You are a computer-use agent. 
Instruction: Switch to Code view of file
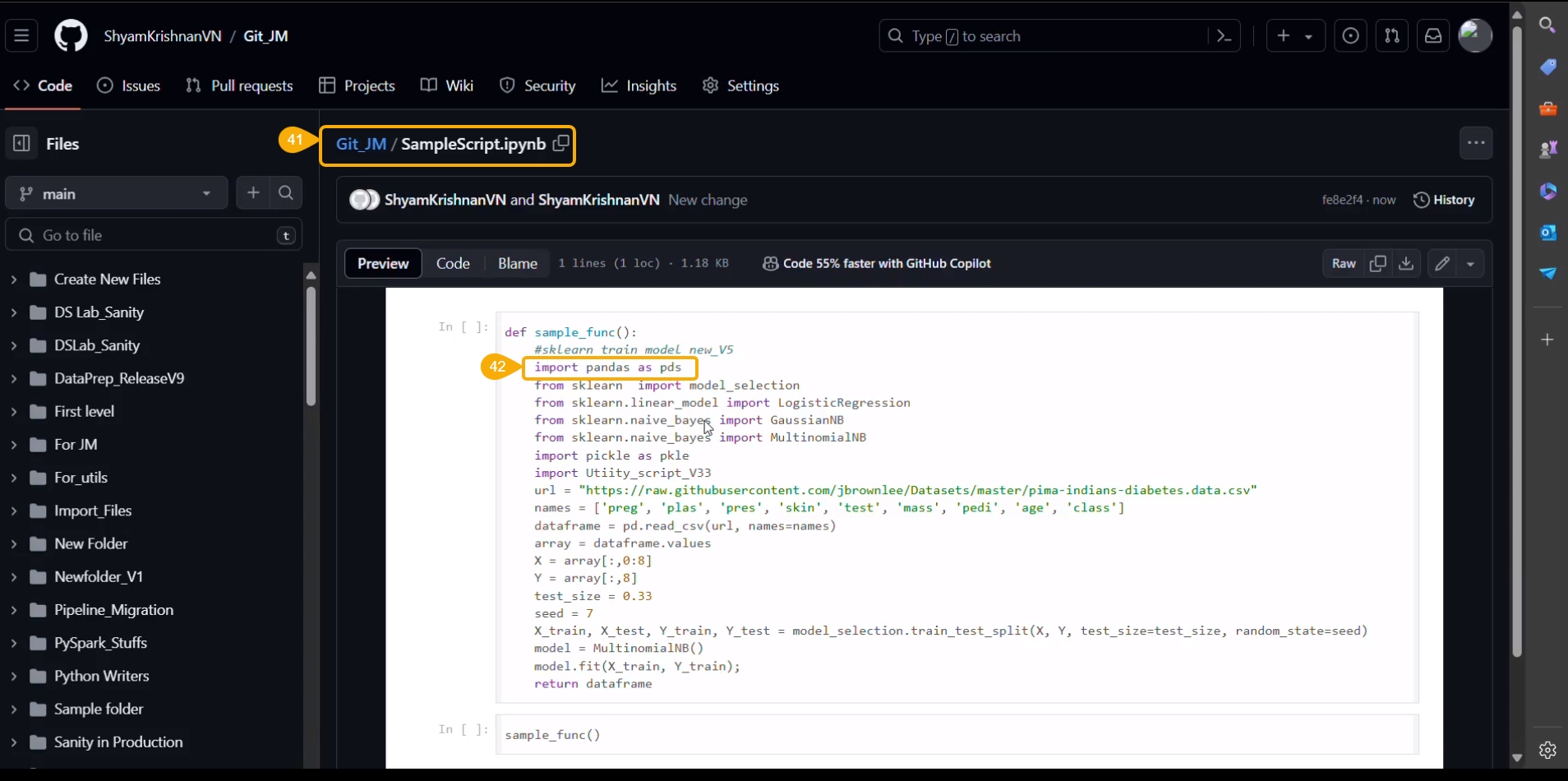(453, 263)
